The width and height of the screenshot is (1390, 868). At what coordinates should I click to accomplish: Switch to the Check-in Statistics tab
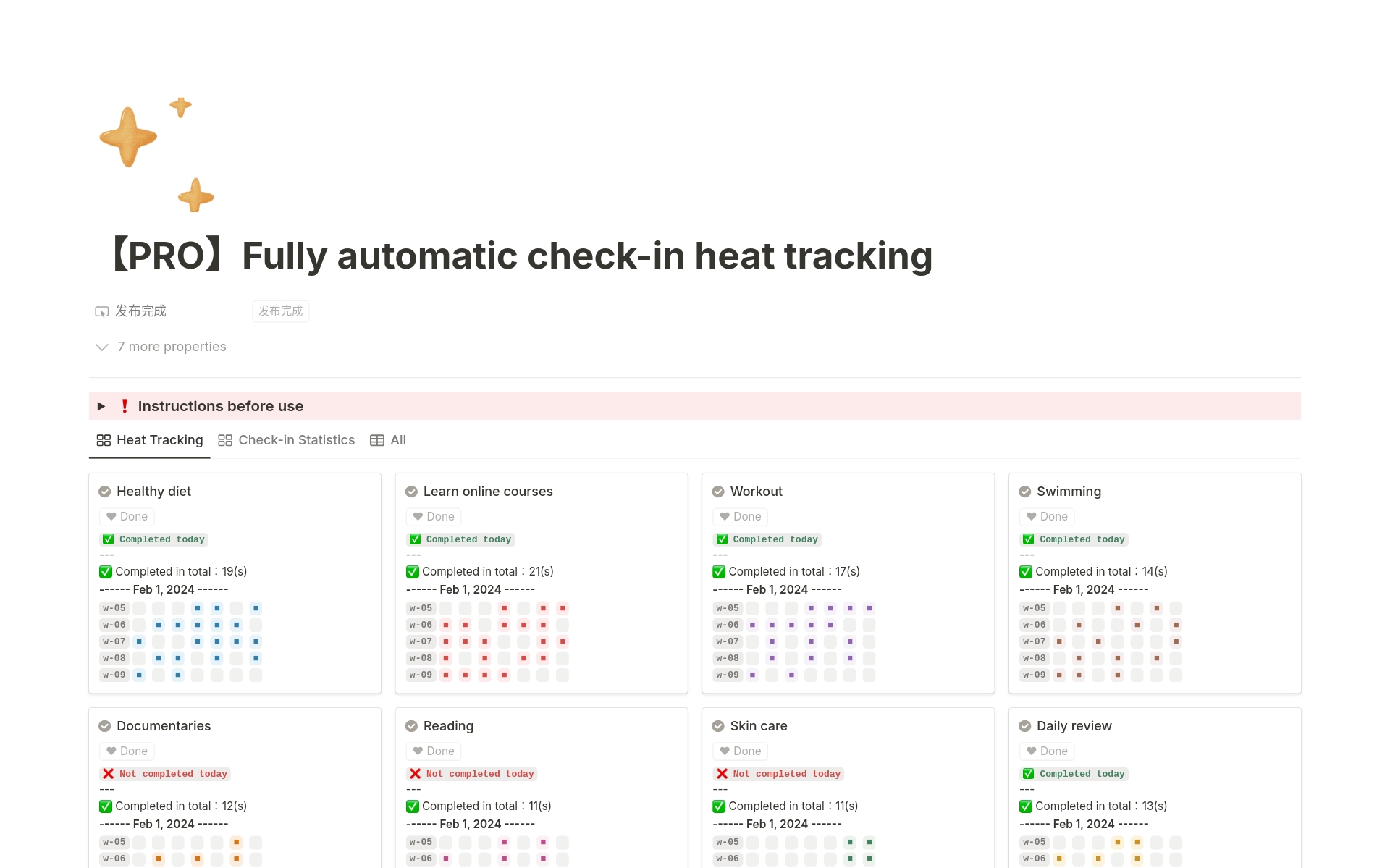tap(296, 440)
